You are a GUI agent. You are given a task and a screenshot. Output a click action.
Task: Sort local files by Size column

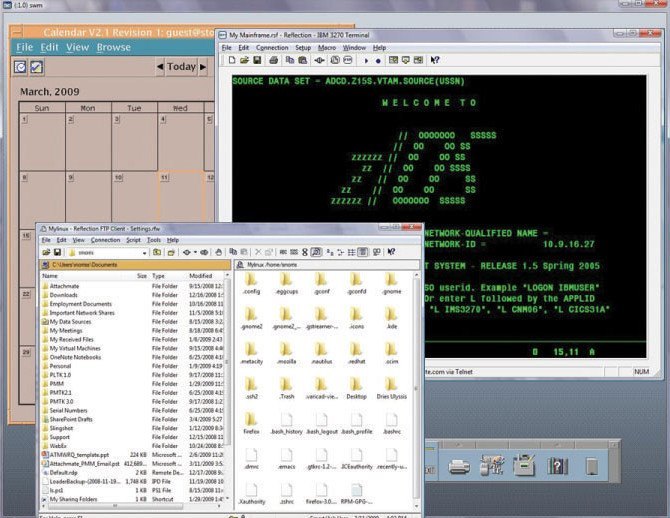(141, 276)
